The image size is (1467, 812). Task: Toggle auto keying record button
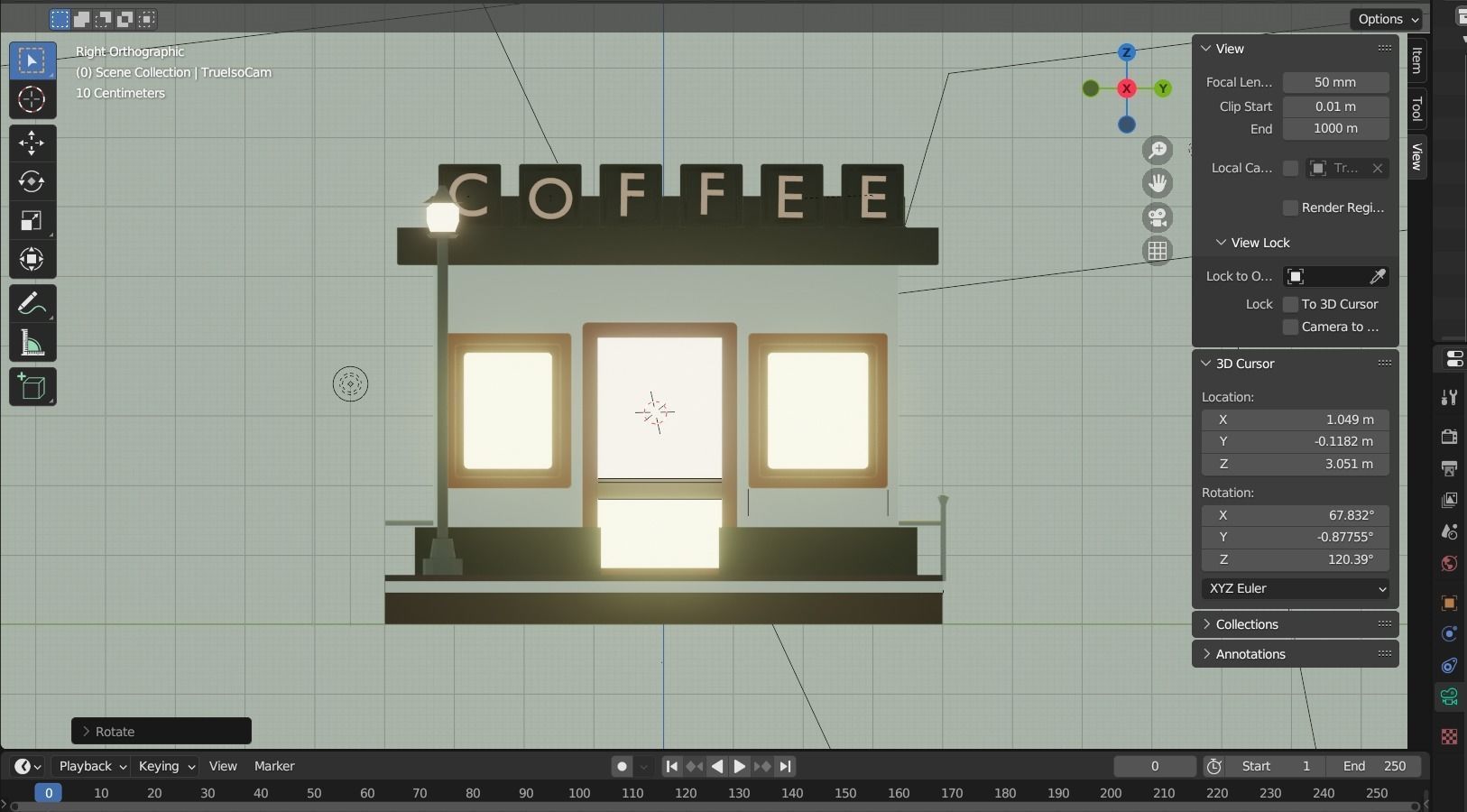click(622, 766)
